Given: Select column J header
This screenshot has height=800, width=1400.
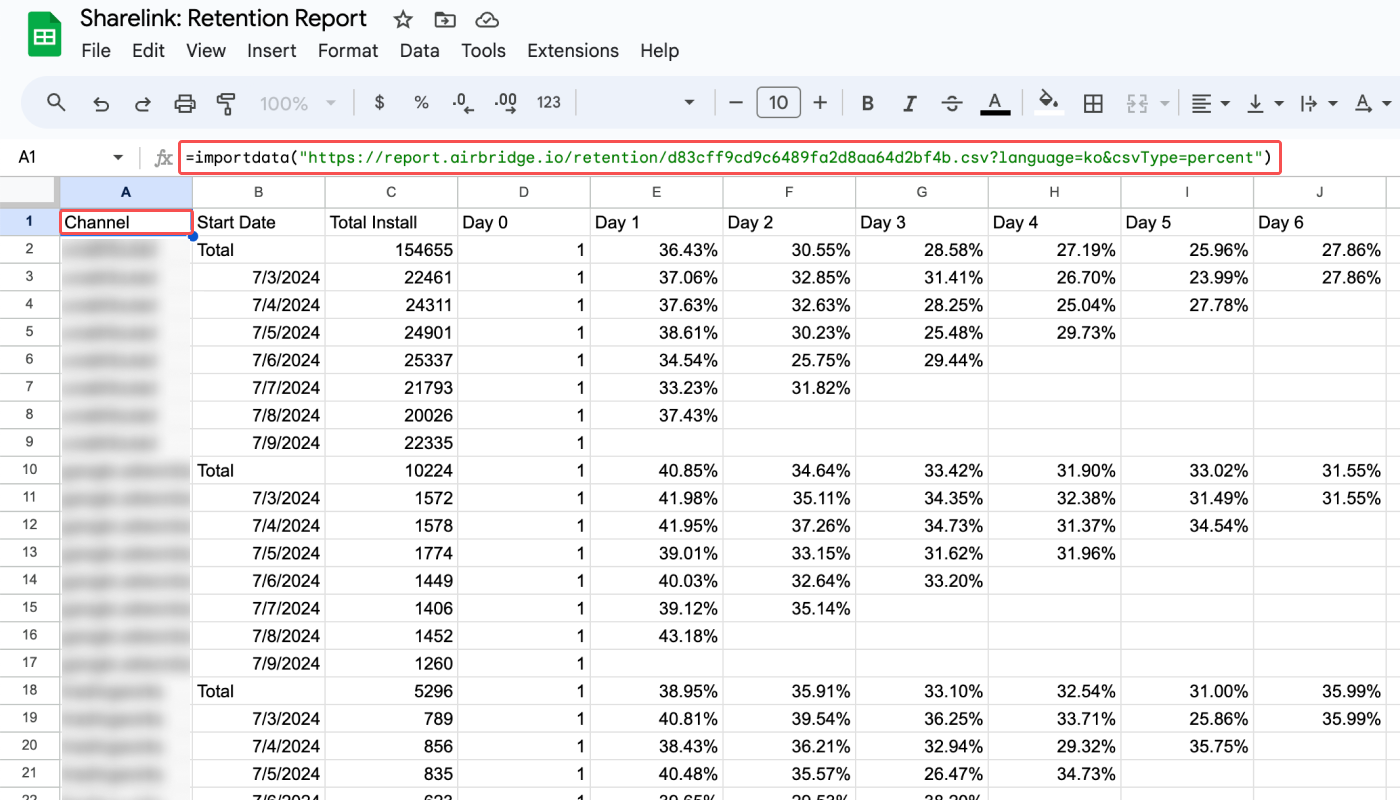Looking at the screenshot, I should coord(1320,192).
